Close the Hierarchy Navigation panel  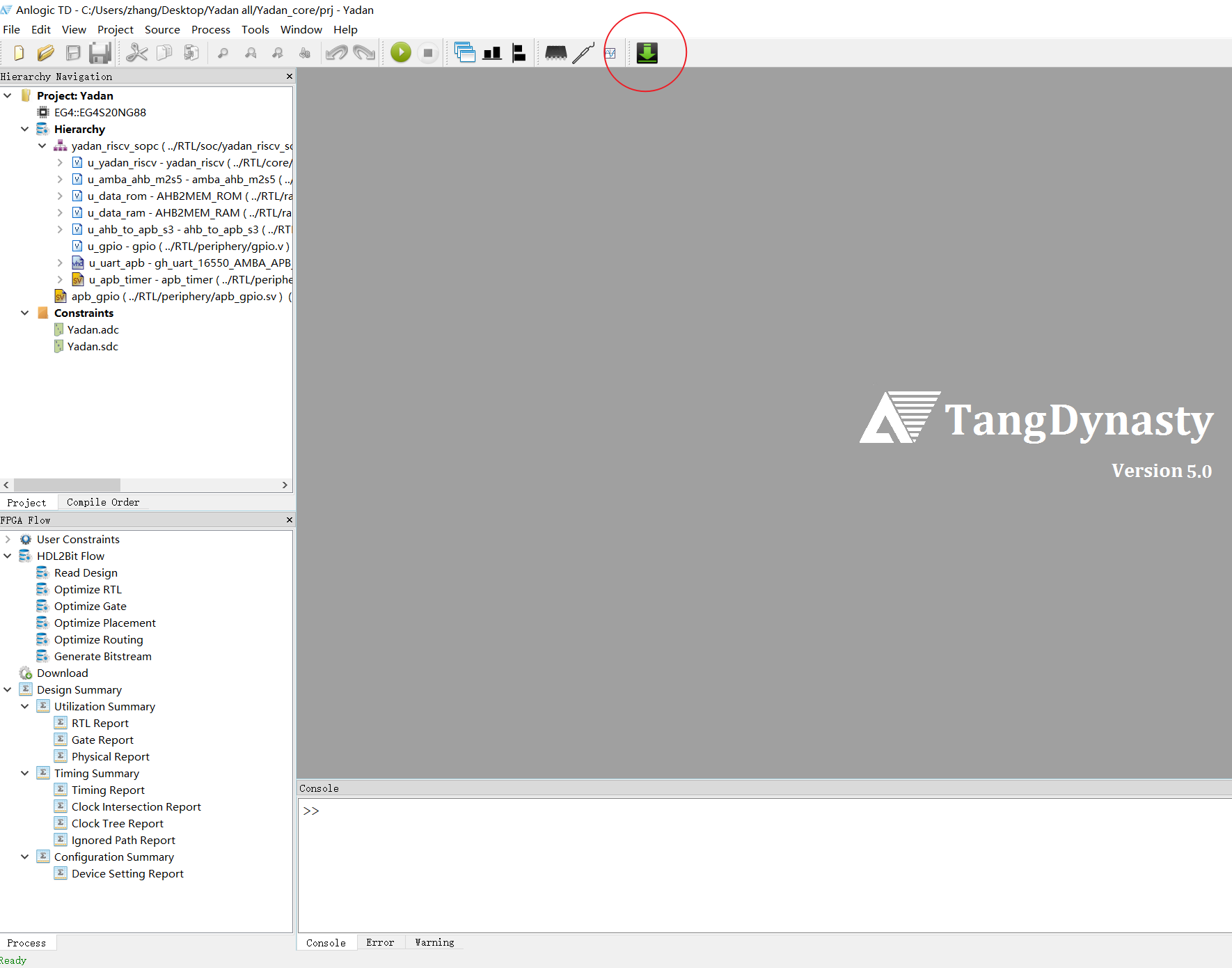point(290,76)
